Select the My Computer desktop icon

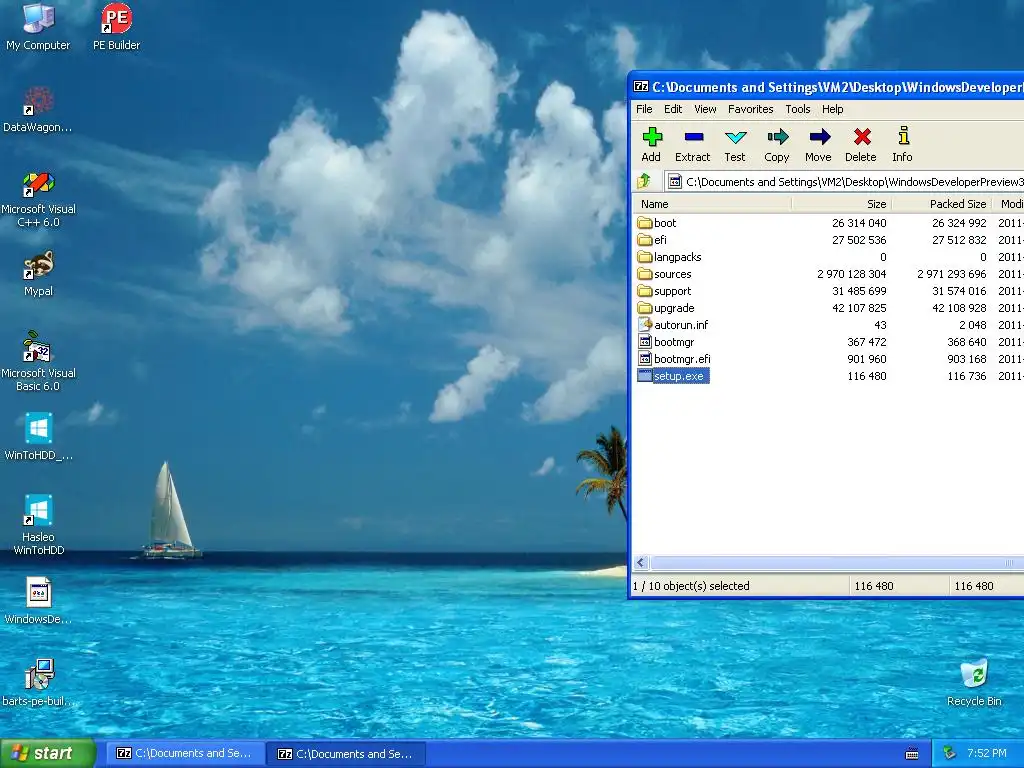38,27
